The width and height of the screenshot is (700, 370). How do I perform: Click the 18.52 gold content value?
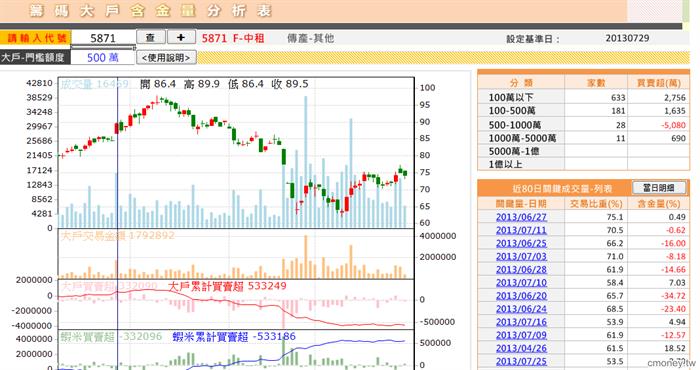675,348
